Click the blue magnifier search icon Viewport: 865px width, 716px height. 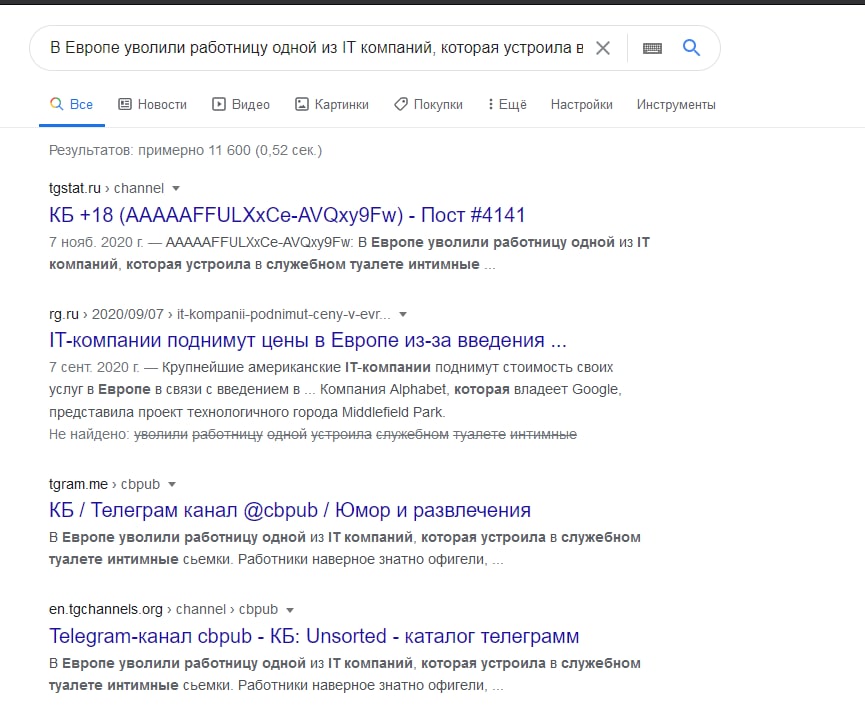(691, 47)
